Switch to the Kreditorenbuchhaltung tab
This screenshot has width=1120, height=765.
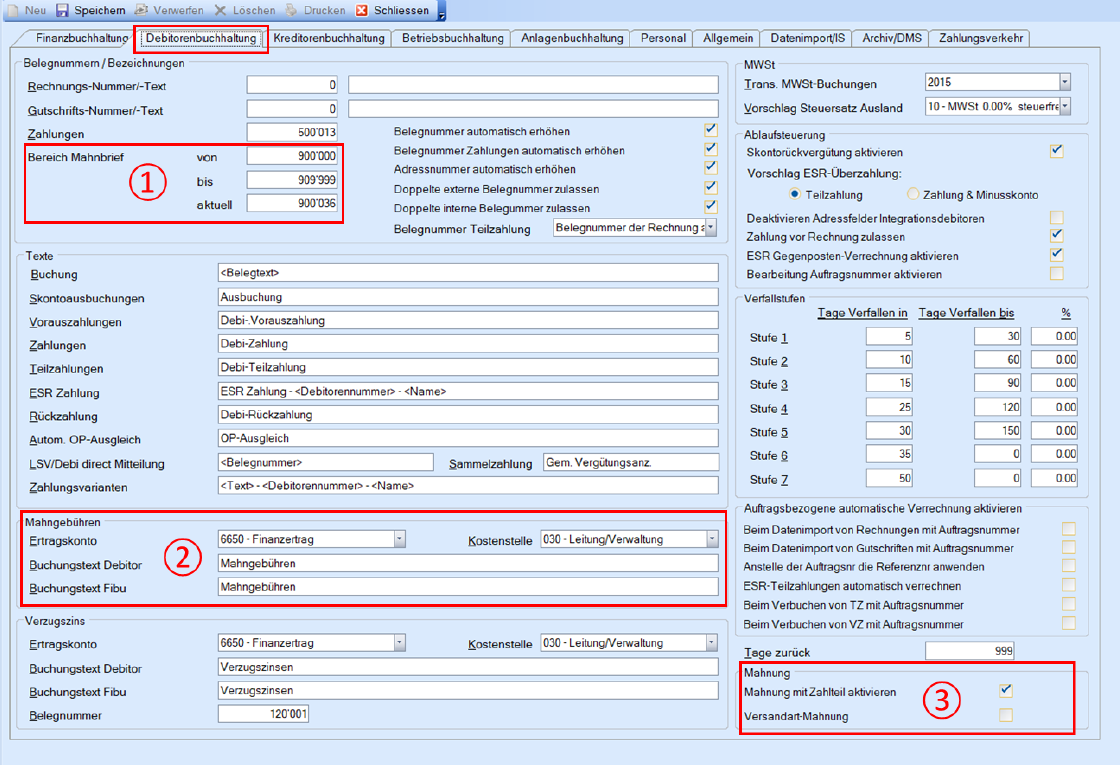tap(331, 38)
